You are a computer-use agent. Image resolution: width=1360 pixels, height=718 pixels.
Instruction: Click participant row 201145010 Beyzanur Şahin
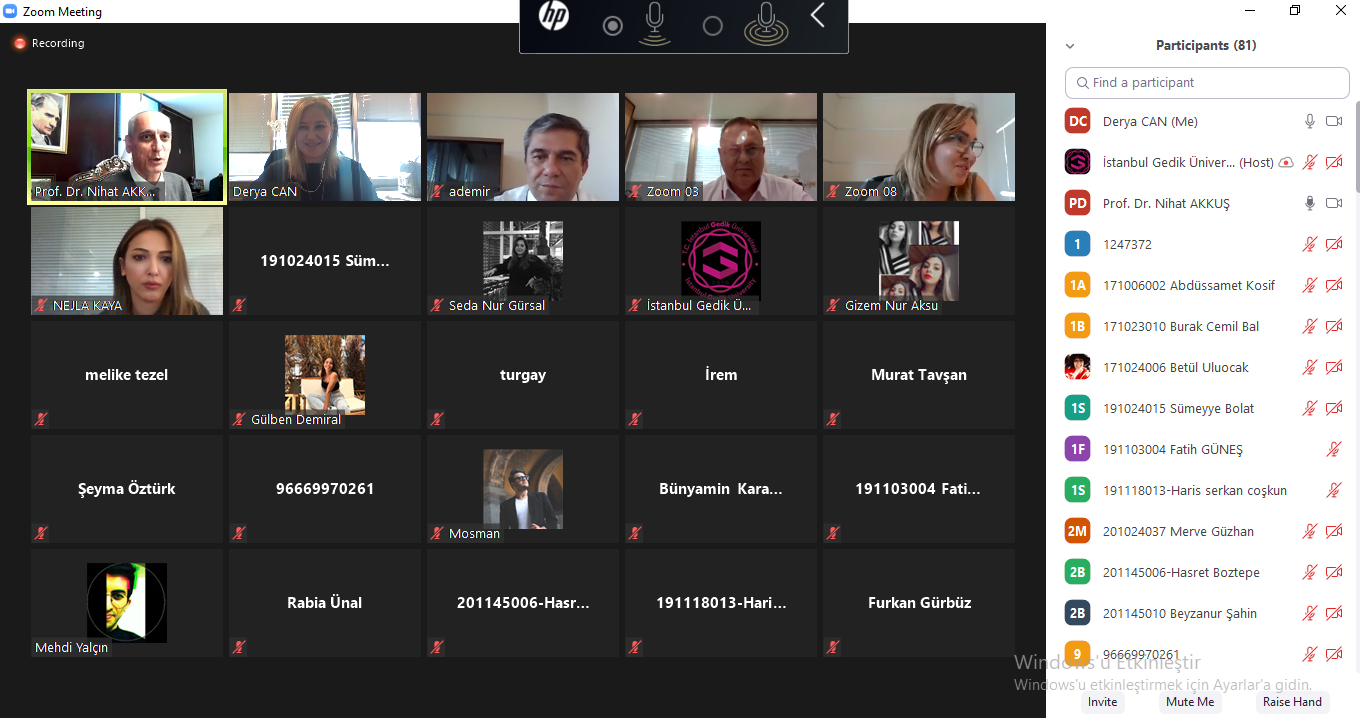(x=1204, y=613)
